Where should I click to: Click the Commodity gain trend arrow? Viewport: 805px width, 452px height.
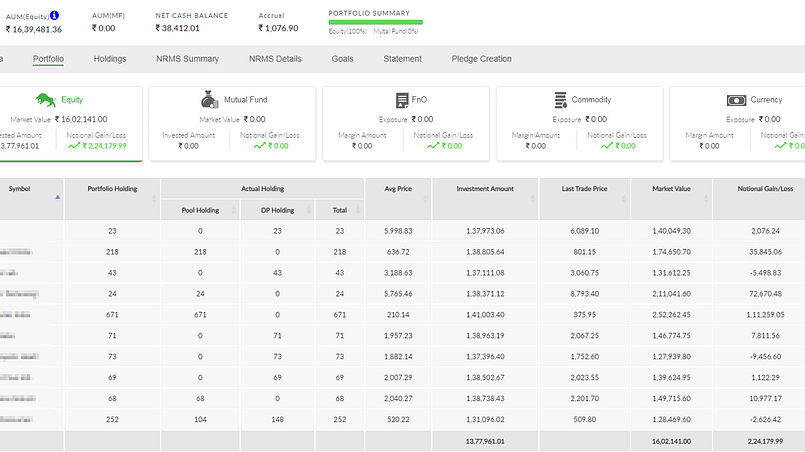click(x=607, y=146)
